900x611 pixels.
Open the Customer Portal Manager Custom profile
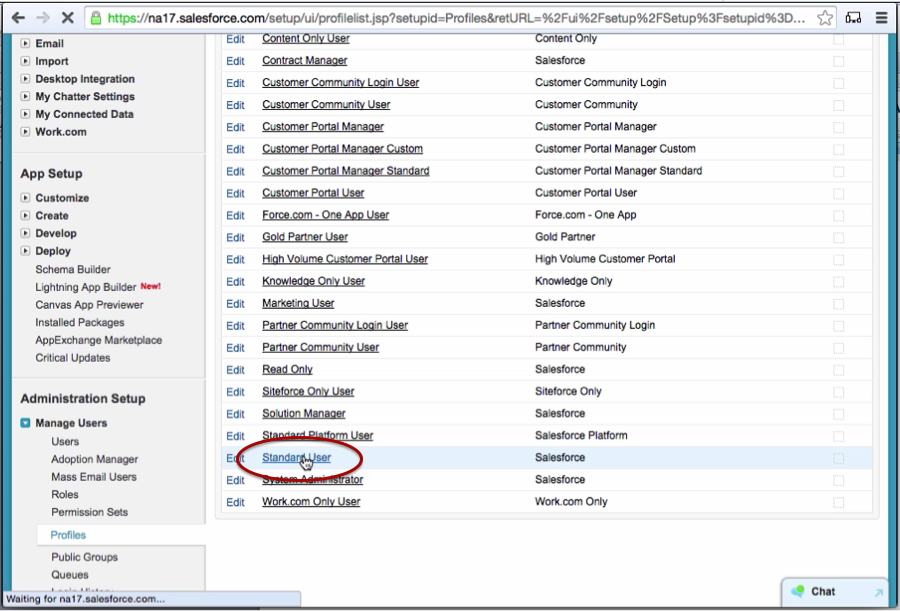coord(342,149)
